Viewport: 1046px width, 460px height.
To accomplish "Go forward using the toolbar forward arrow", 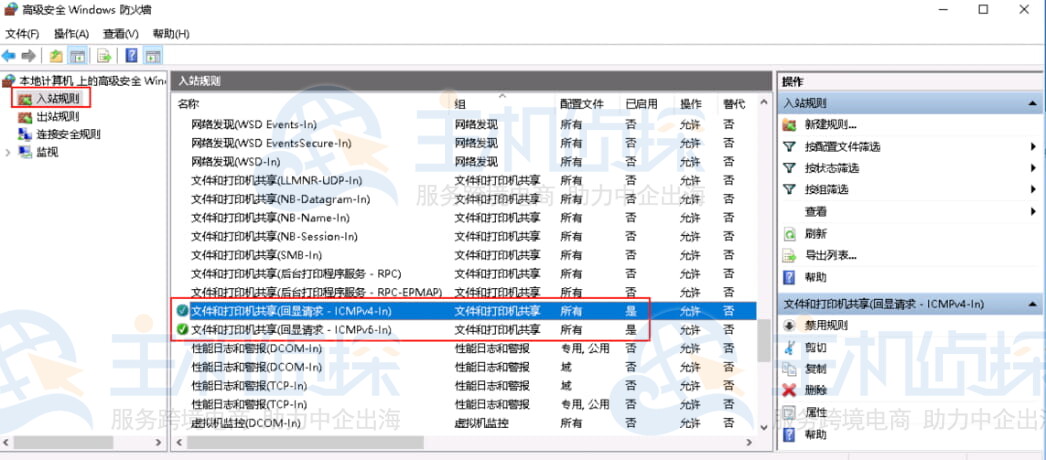I will pos(28,56).
